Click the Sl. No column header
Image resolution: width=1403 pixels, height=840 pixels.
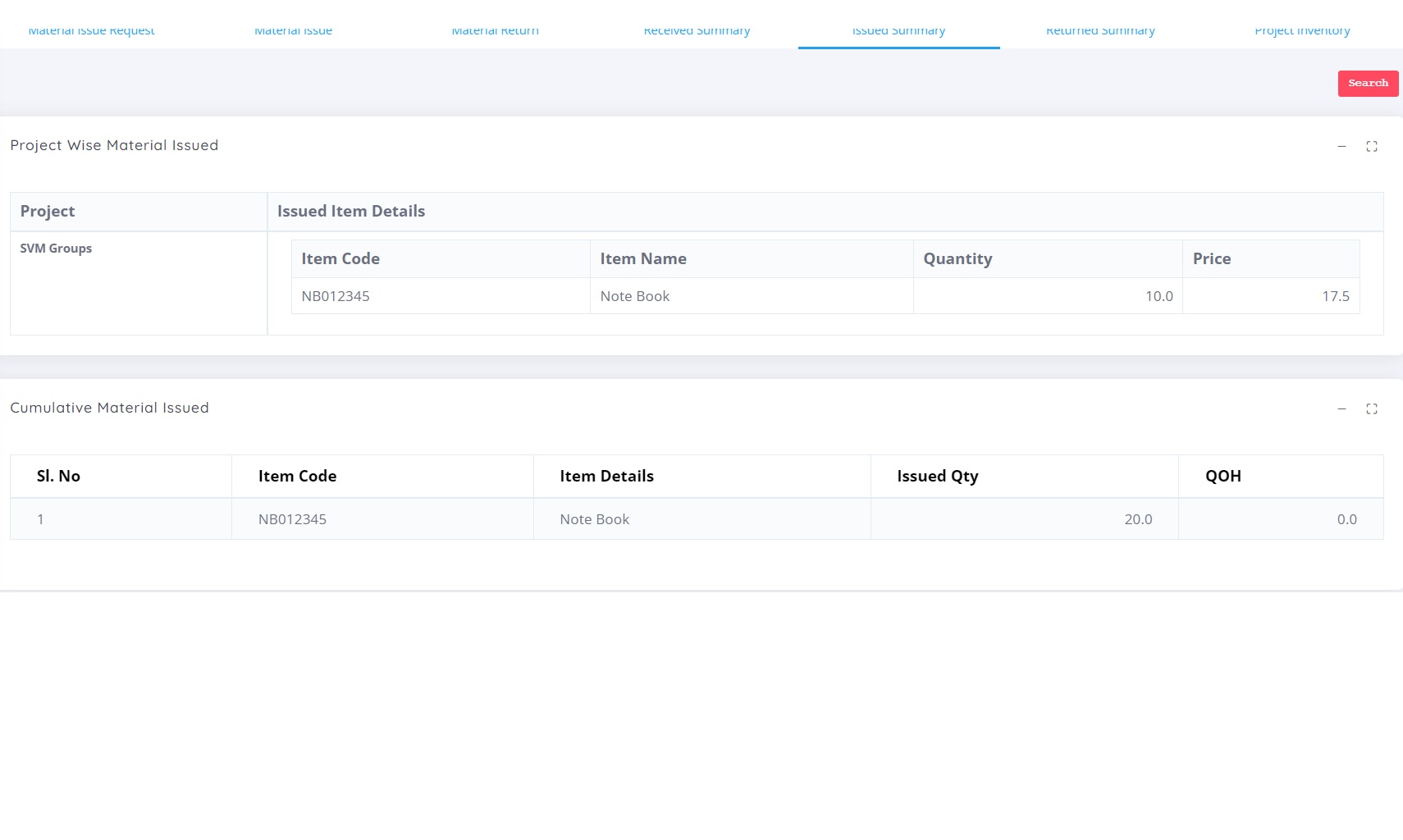[x=58, y=477]
